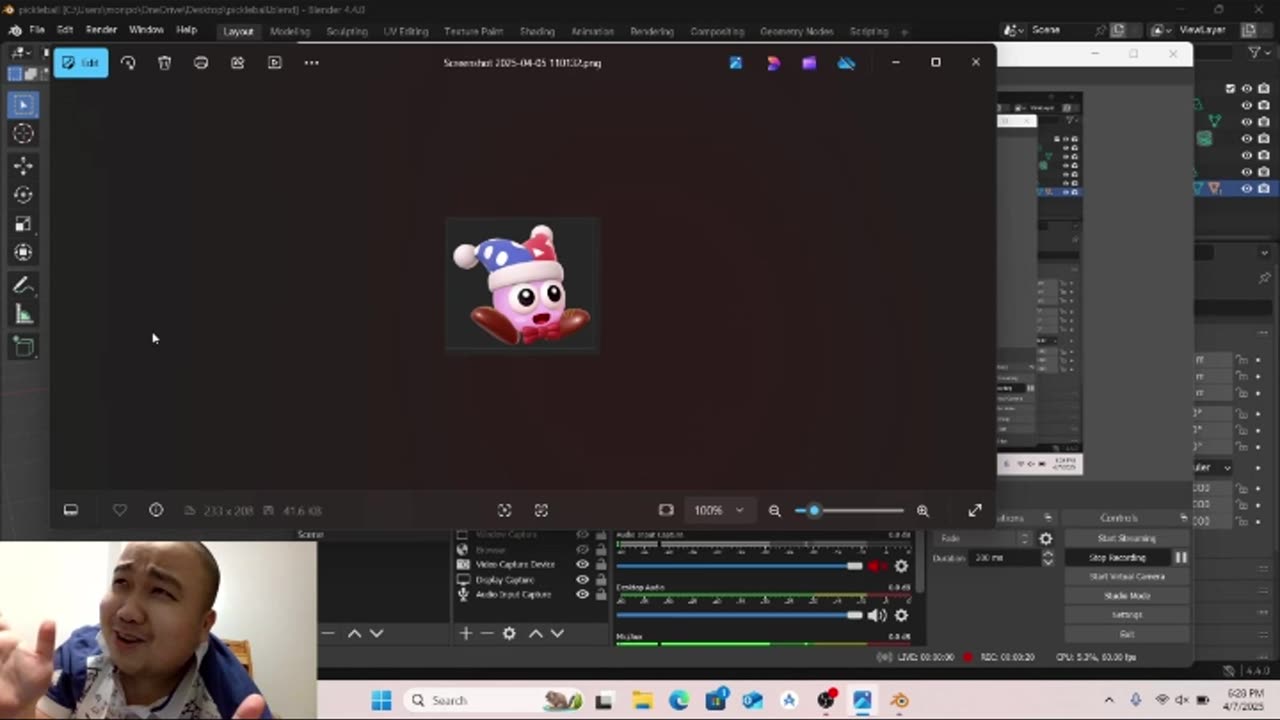Select Blender's Annotate tool
The image size is (1280, 720).
coord(24,286)
